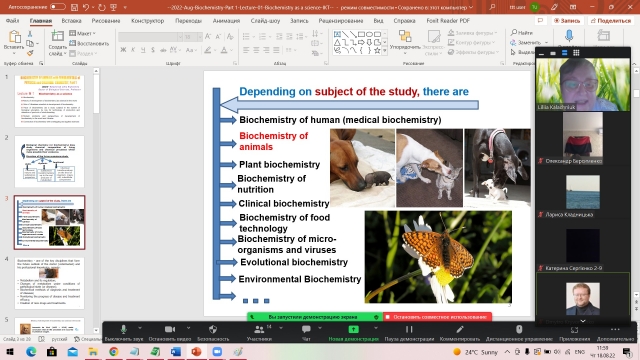The image size is (640, 360).
Task: Stop sharing with the red button
Action: [438, 317]
